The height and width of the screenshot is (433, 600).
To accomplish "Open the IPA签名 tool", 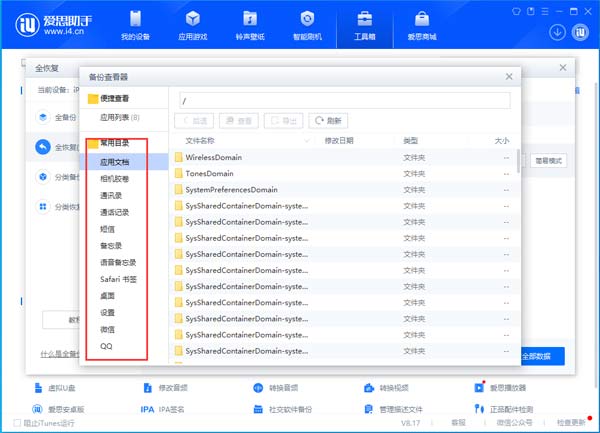I will pyautogui.click(x=162, y=409).
